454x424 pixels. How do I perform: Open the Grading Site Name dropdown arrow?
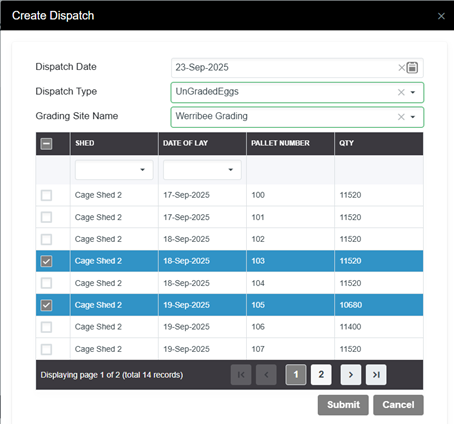(413, 117)
